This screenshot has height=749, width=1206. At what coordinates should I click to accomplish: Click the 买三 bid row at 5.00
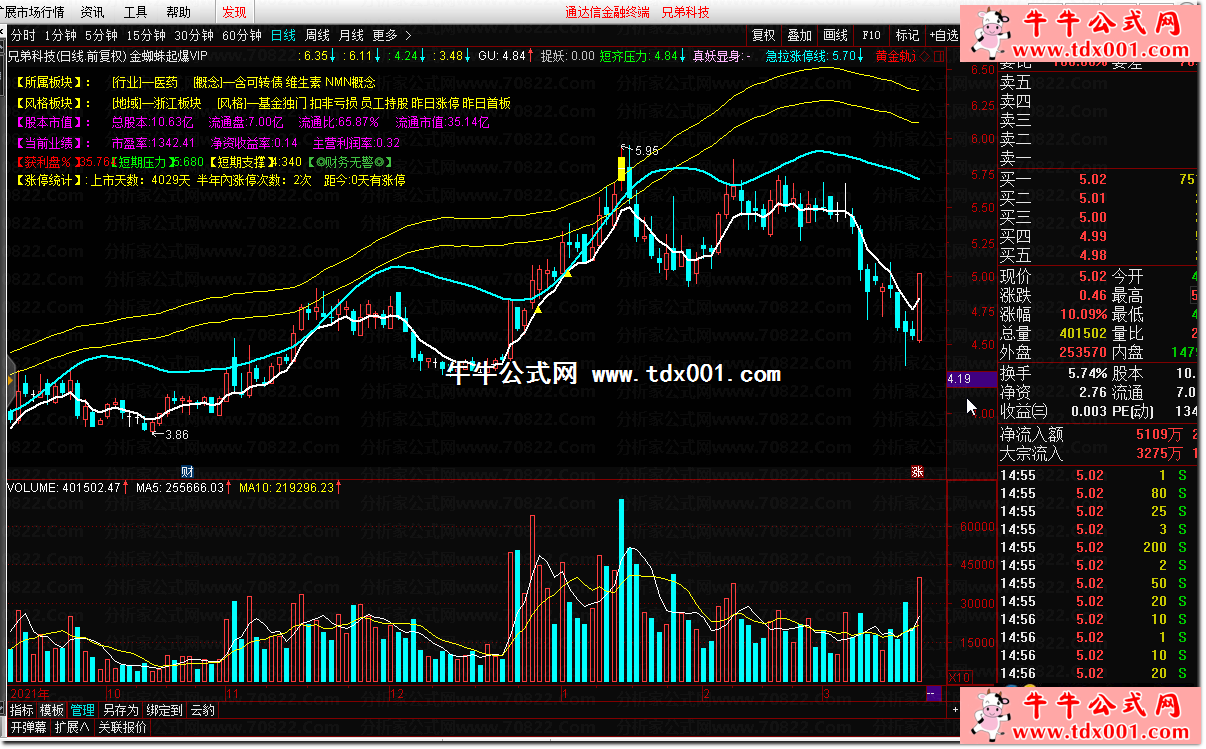(1098, 217)
